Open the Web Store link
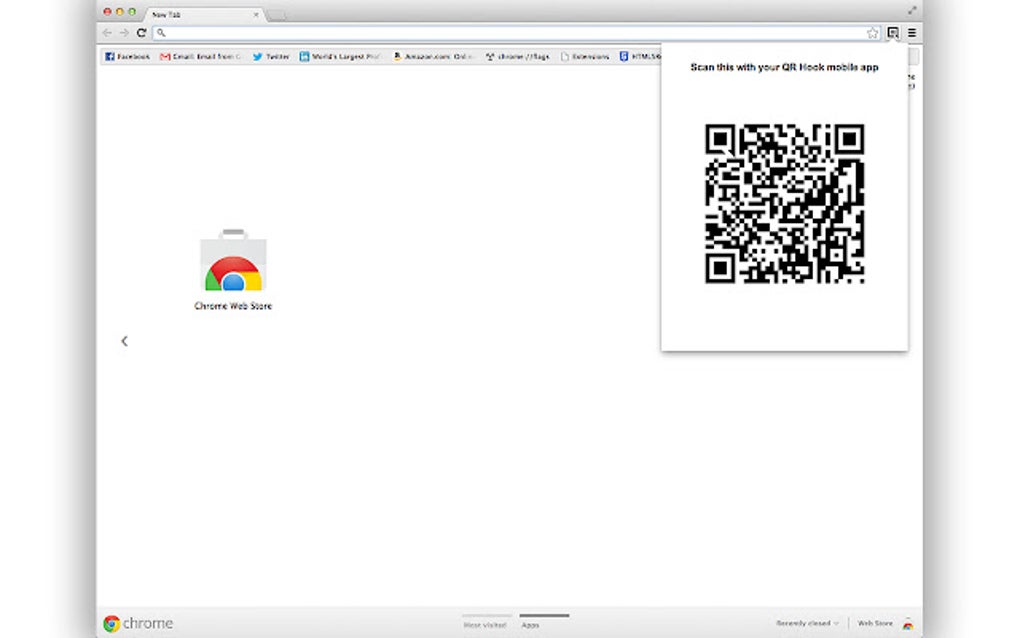Screen dimensions: 1020x638 point(877,623)
